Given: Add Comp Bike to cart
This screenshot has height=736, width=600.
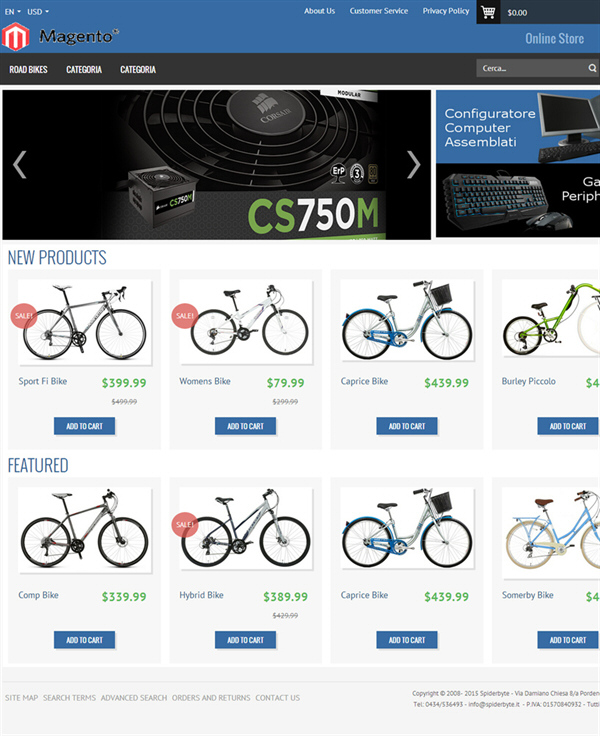Looking at the screenshot, I should pyautogui.click(x=85, y=640).
